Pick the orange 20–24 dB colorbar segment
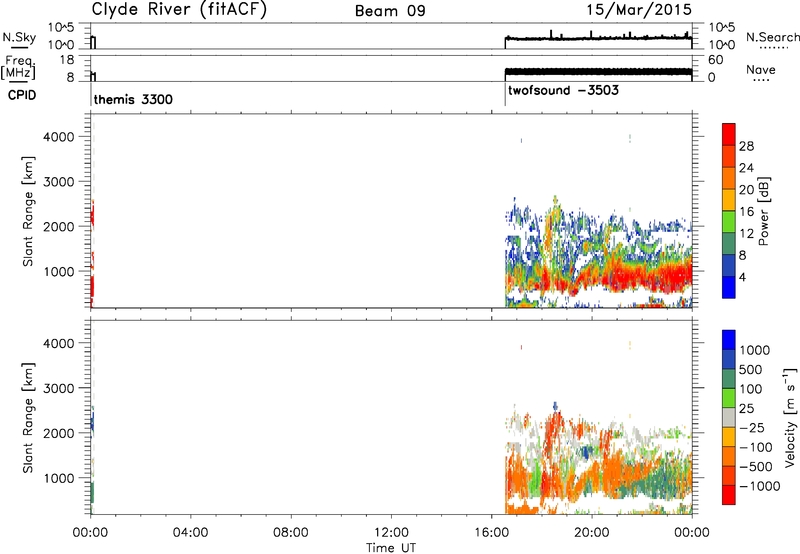The width and height of the screenshot is (800, 554). (x=729, y=178)
